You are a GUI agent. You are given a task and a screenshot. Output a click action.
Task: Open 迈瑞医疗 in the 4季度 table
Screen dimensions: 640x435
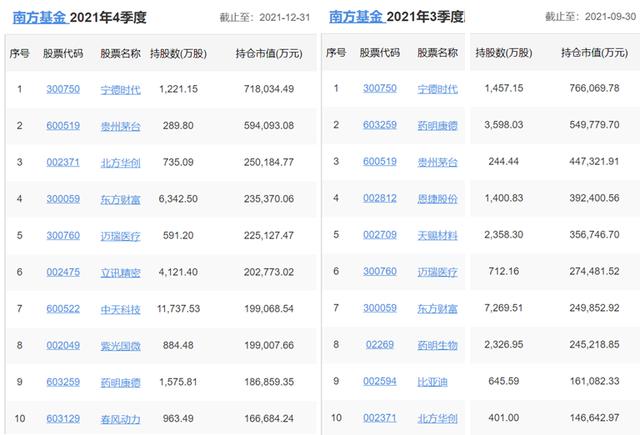point(120,236)
